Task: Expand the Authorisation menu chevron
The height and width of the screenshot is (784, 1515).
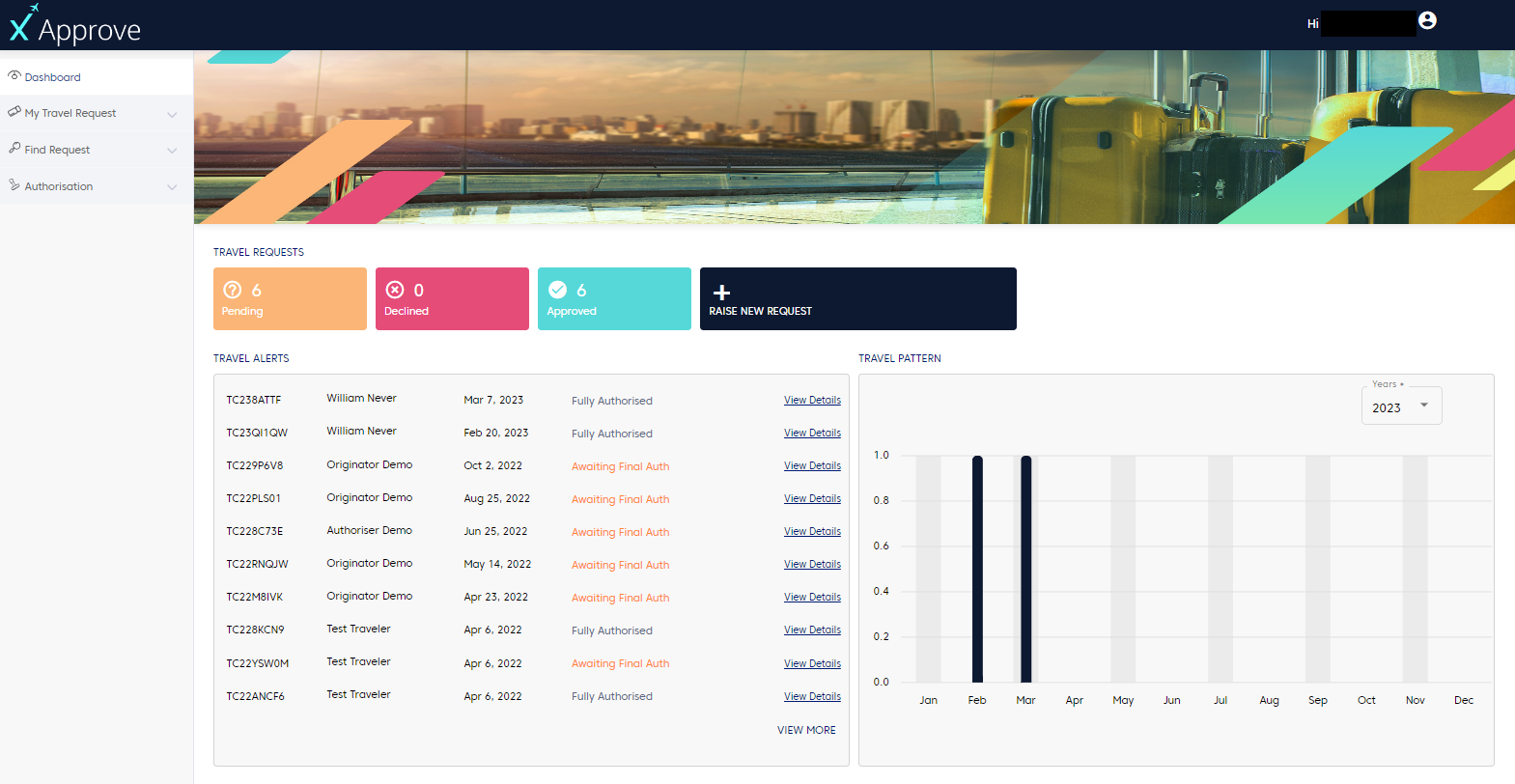Action: pyautogui.click(x=172, y=187)
